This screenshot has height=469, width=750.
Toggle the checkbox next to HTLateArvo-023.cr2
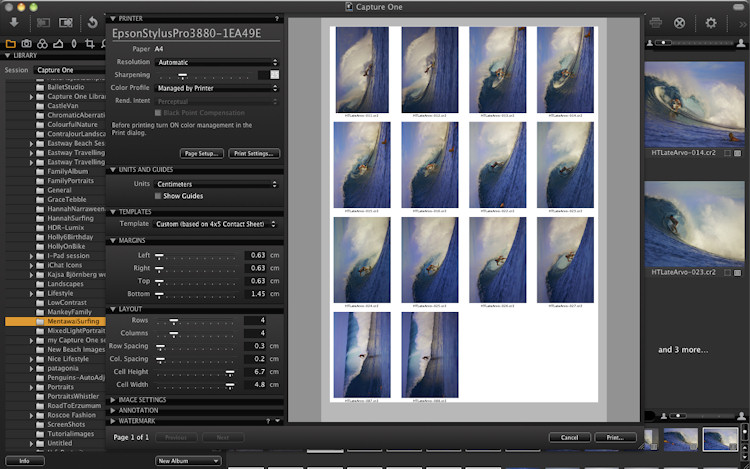727,273
